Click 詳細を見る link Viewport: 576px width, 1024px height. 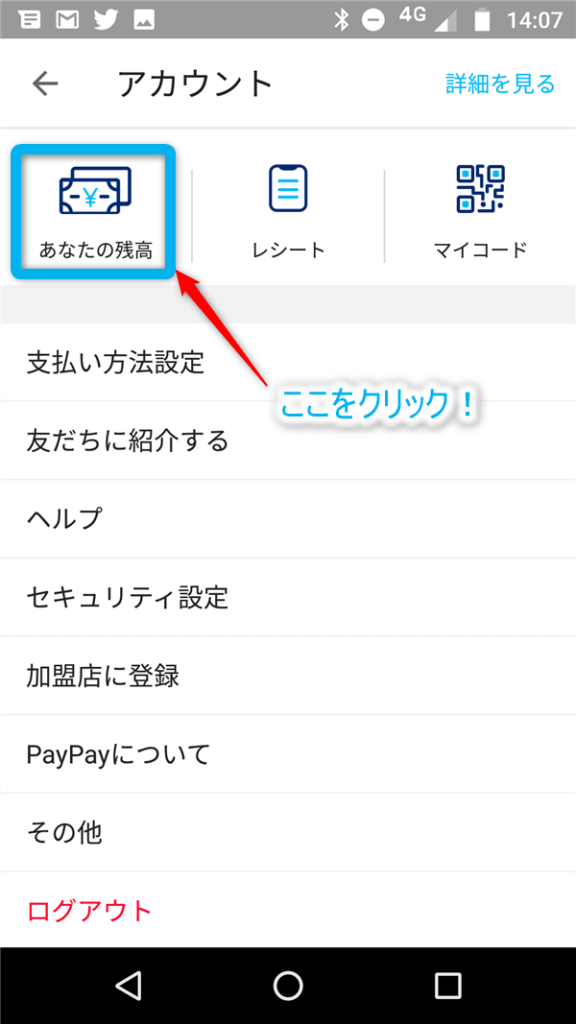(500, 84)
